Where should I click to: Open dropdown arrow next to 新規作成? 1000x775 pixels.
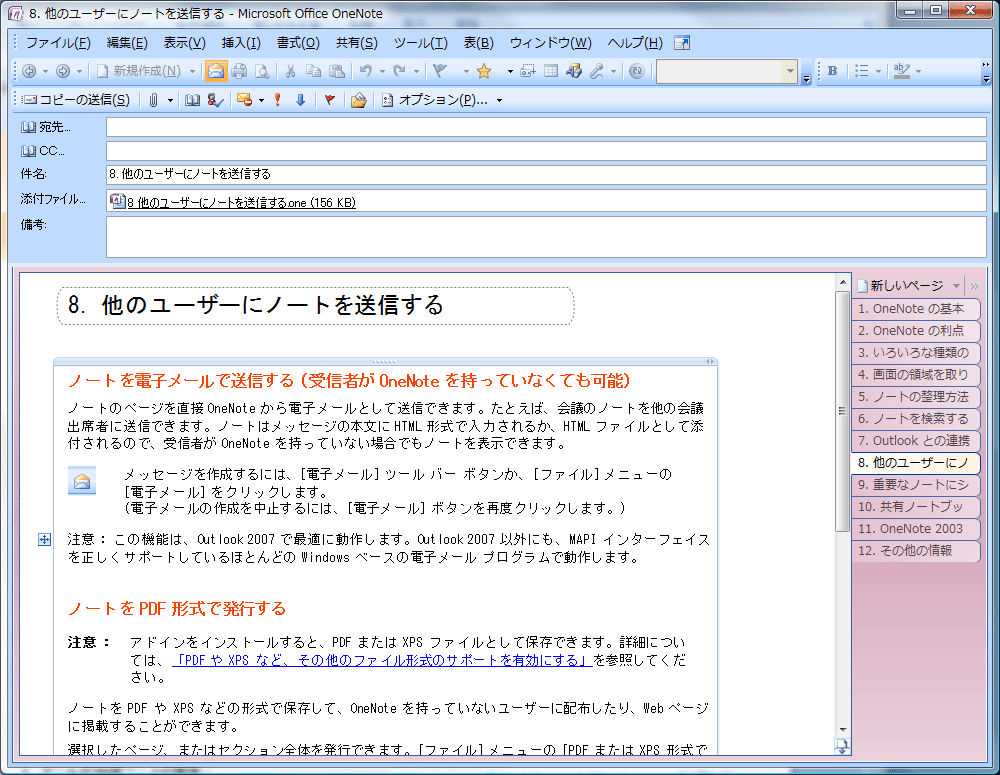(192, 71)
